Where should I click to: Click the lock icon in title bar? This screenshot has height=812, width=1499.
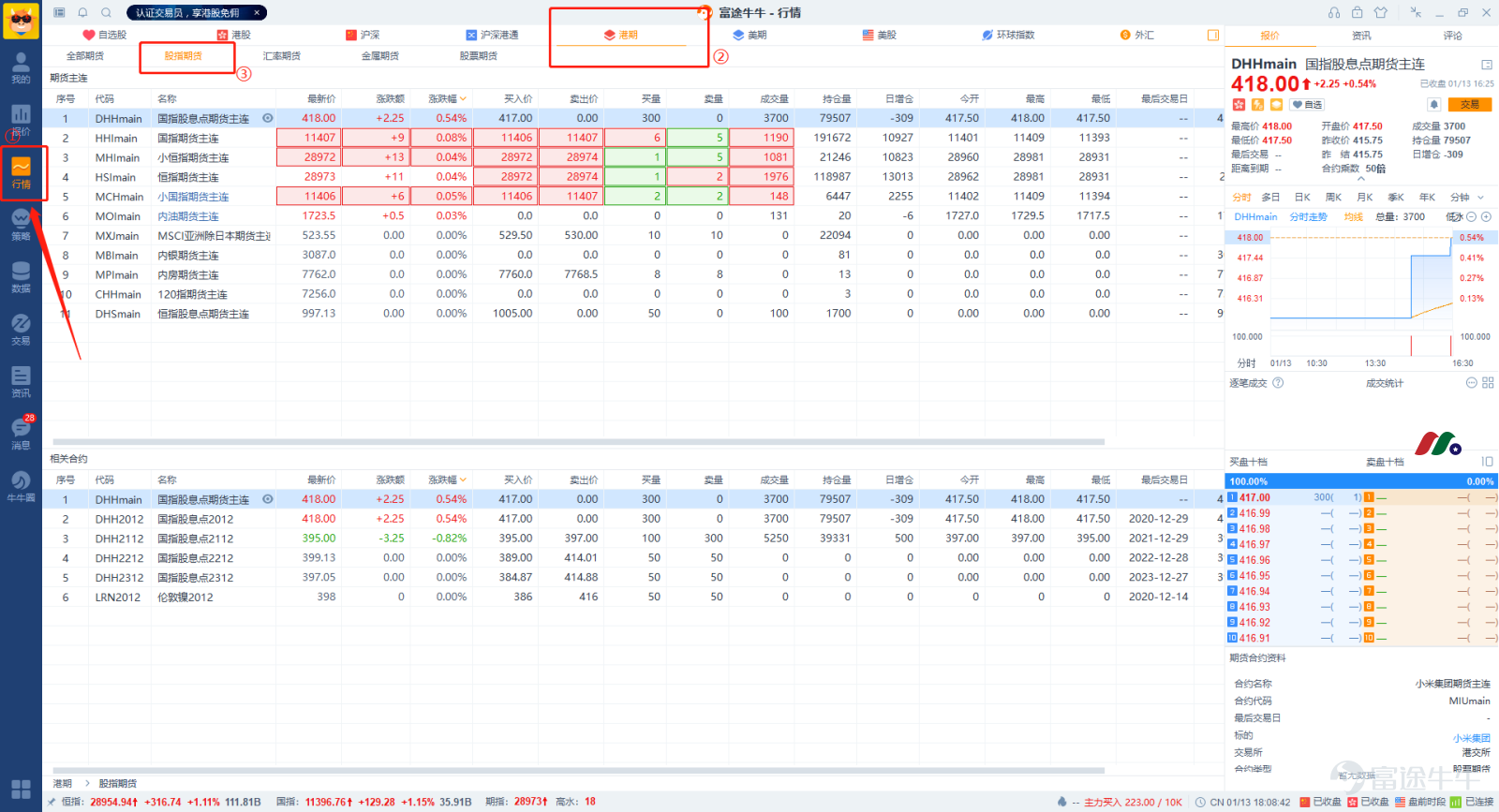(x=1358, y=12)
